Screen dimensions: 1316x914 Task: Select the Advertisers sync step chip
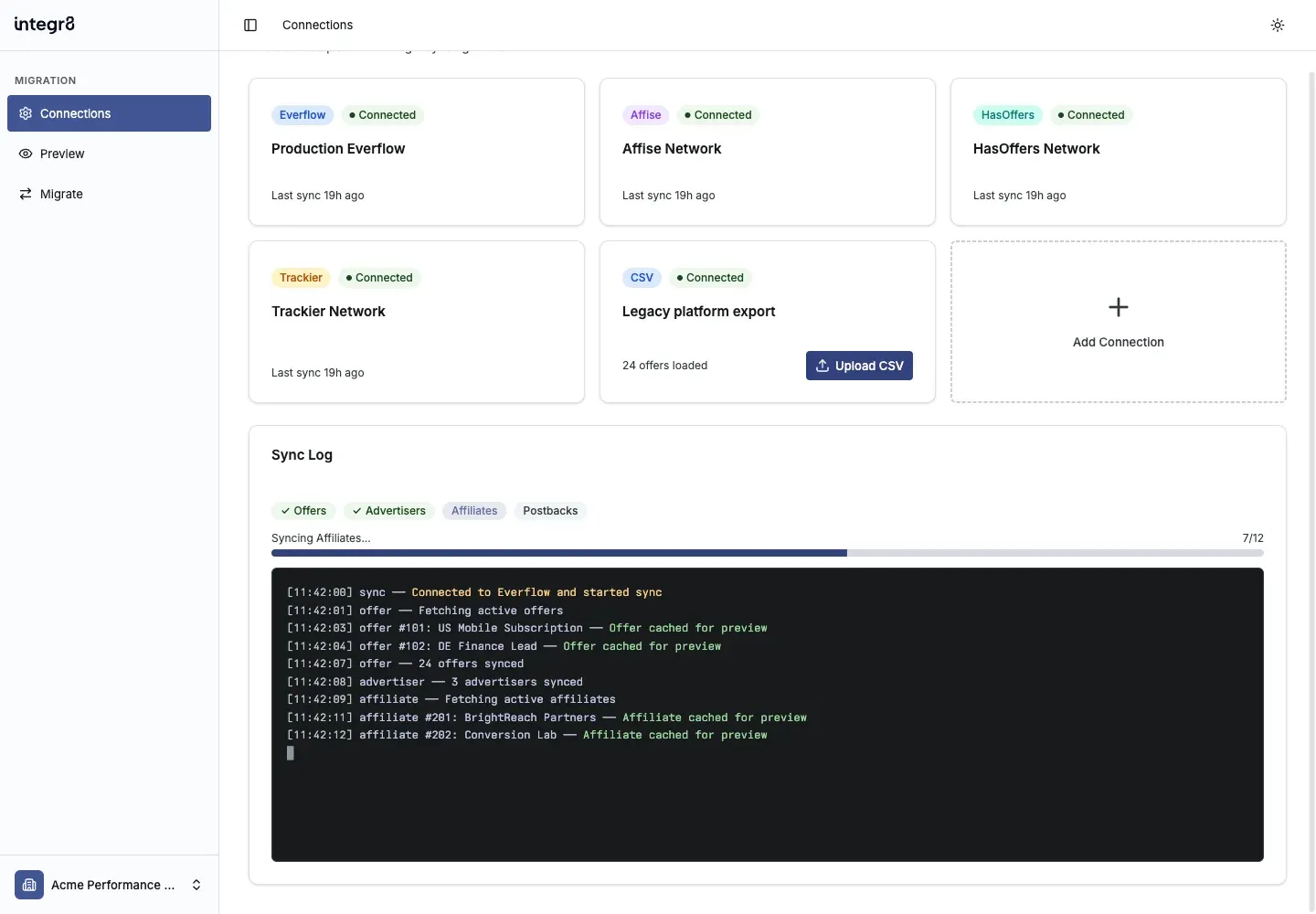coord(389,511)
